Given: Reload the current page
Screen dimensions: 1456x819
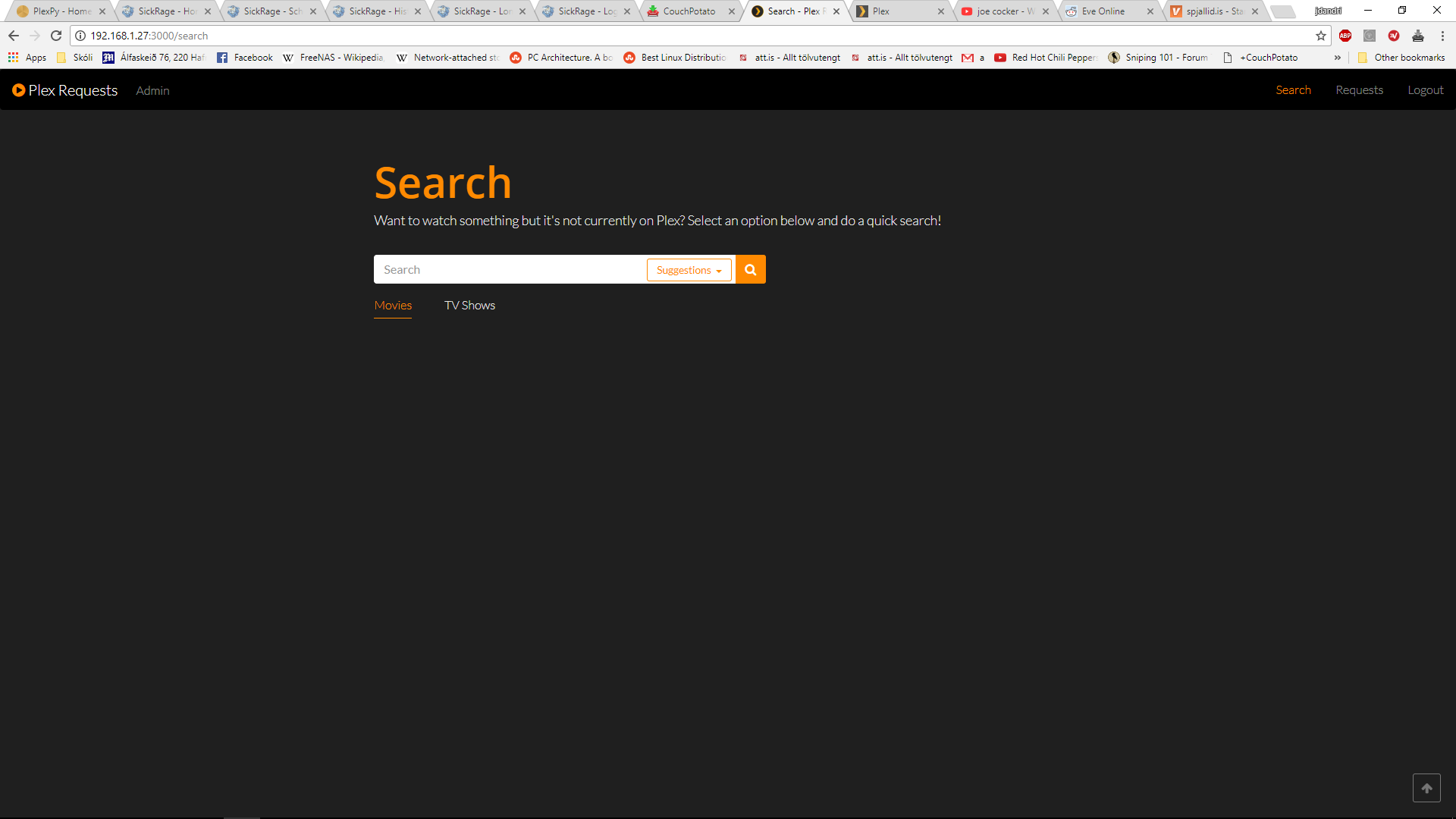Looking at the screenshot, I should [56, 35].
